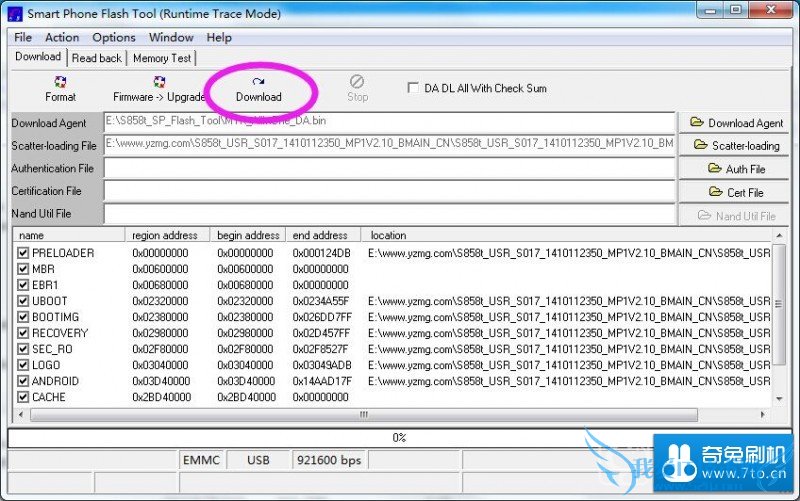Uncheck the ANDROID partition
The image size is (800, 501).
(23, 381)
